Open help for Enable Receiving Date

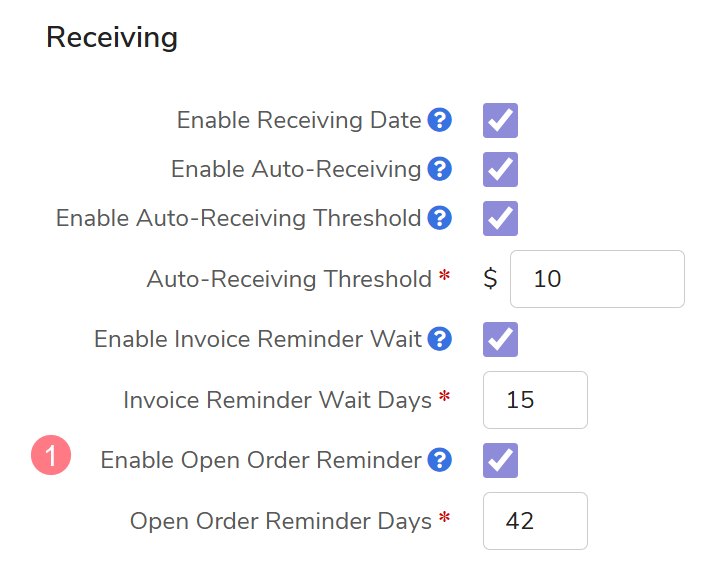pyautogui.click(x=440, y=121)
